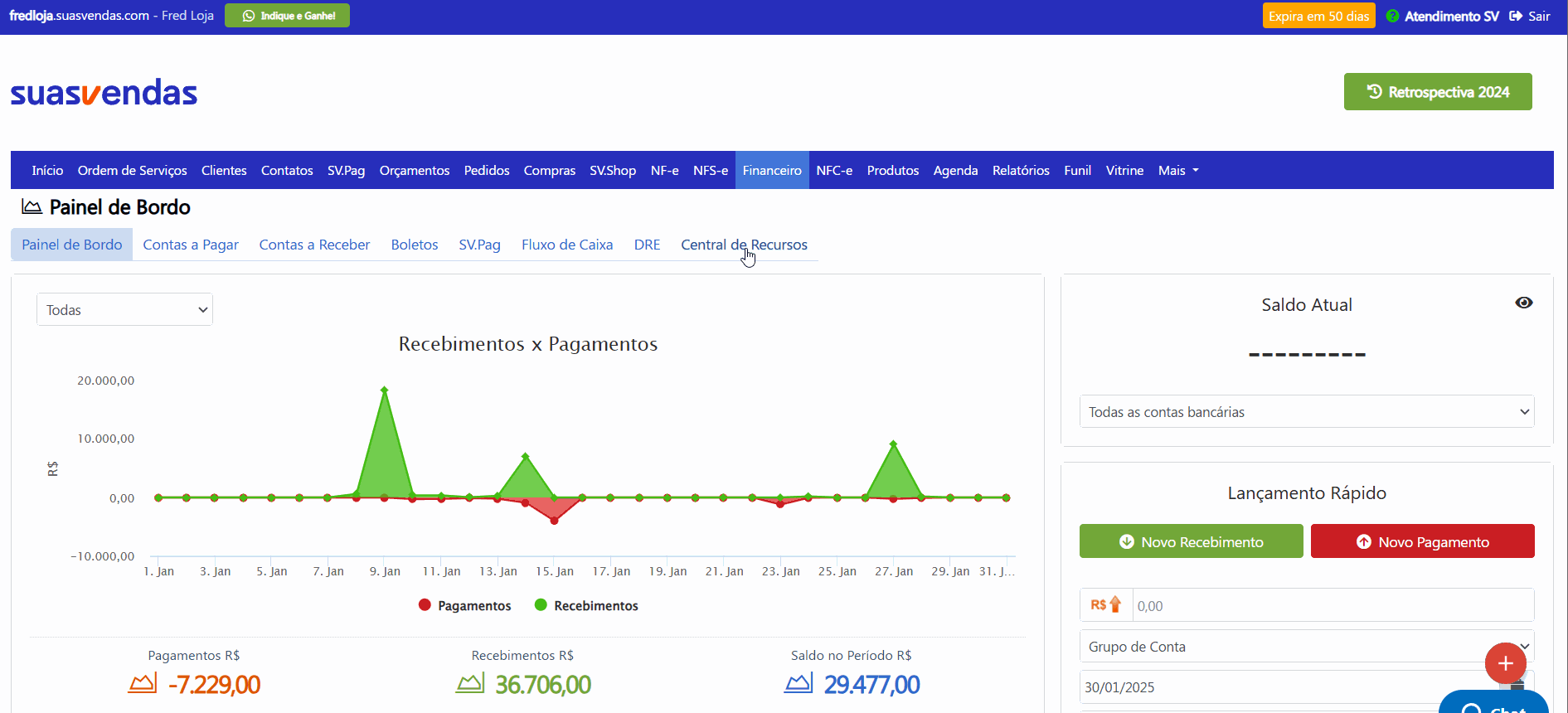Open the Vitrine menu
1568x713 pixels.
click(x=1124, y=170)
